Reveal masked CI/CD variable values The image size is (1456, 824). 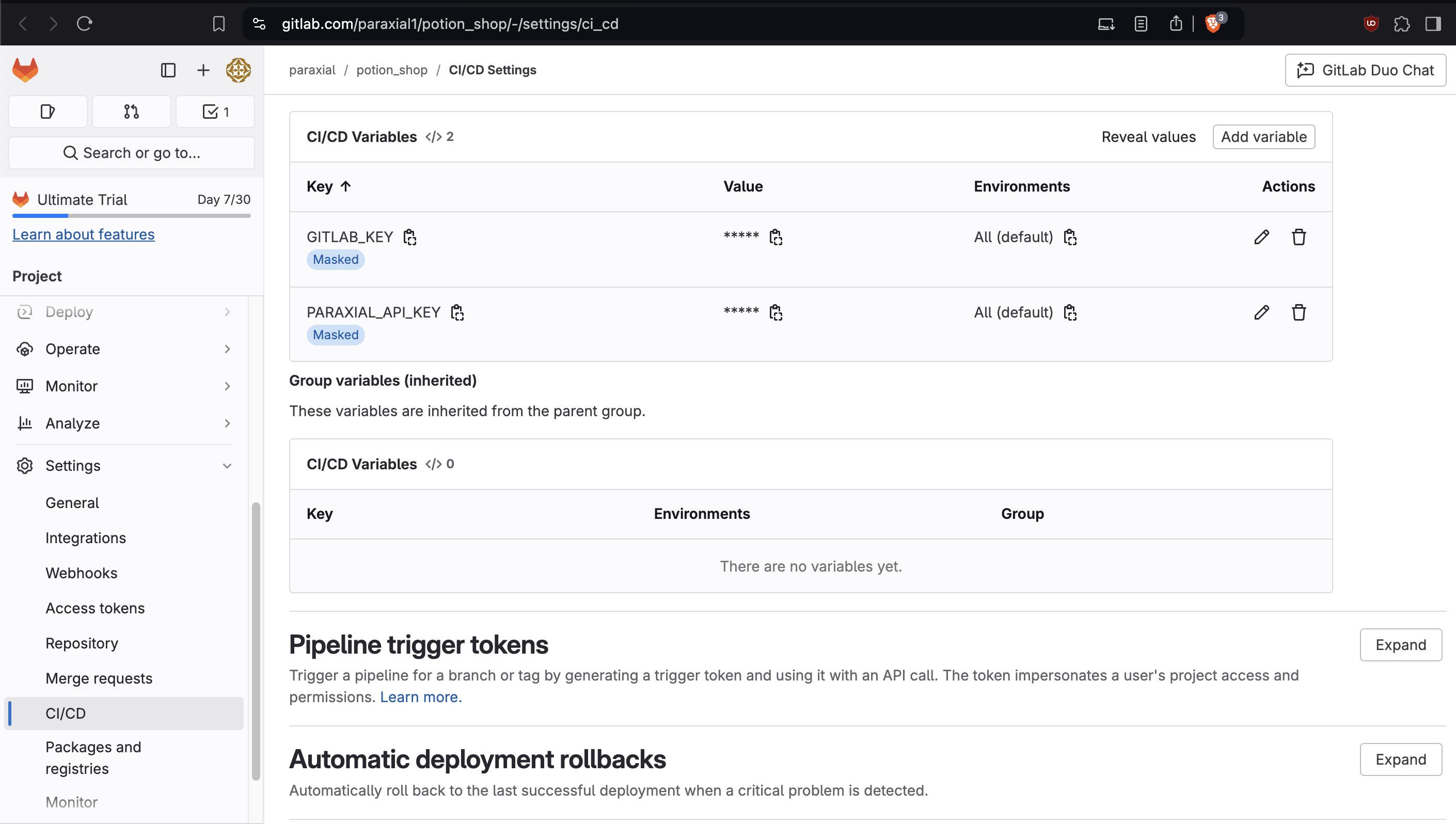point(1148,137)
